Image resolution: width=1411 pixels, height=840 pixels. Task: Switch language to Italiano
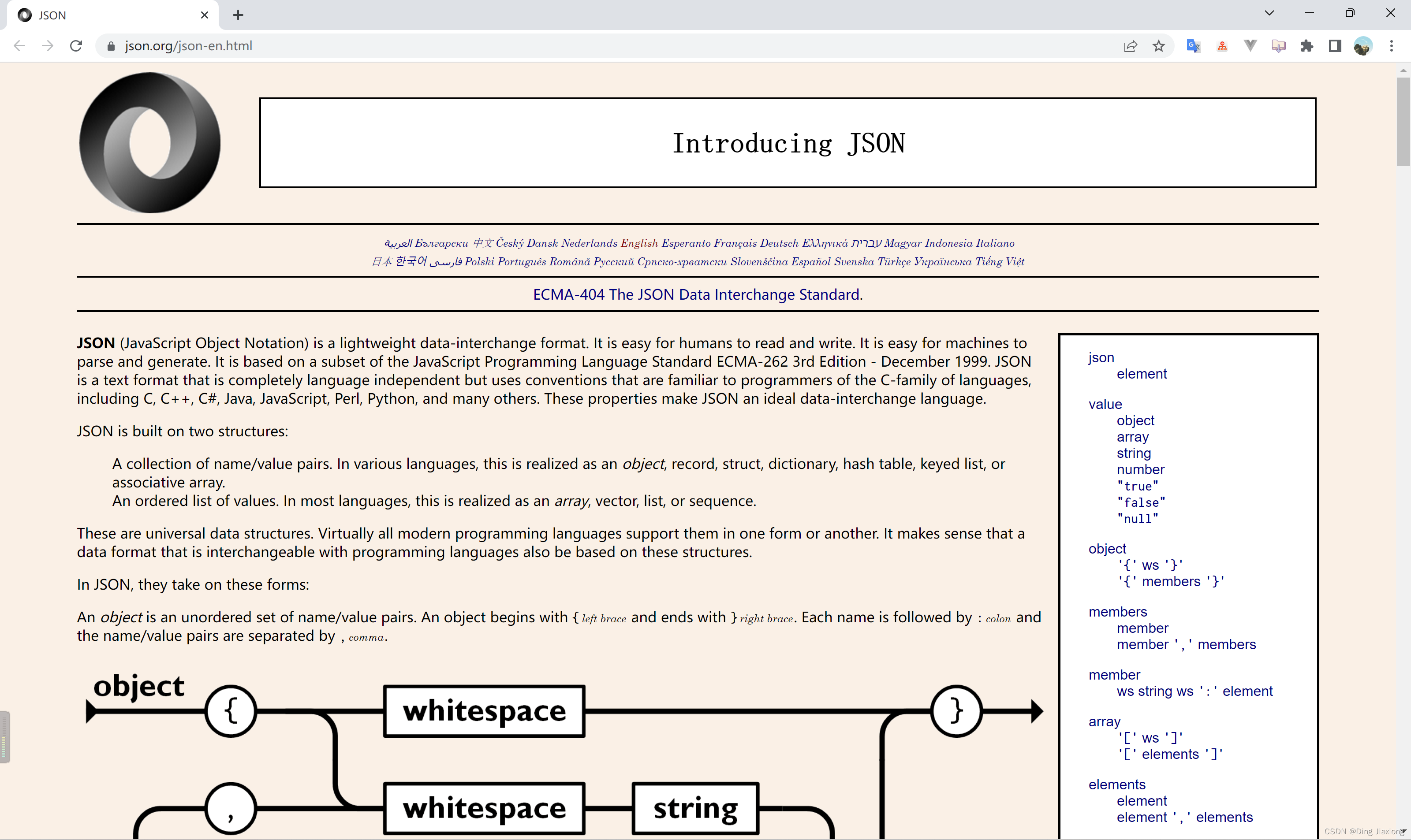pyautogui.click(x=995, y=243)
